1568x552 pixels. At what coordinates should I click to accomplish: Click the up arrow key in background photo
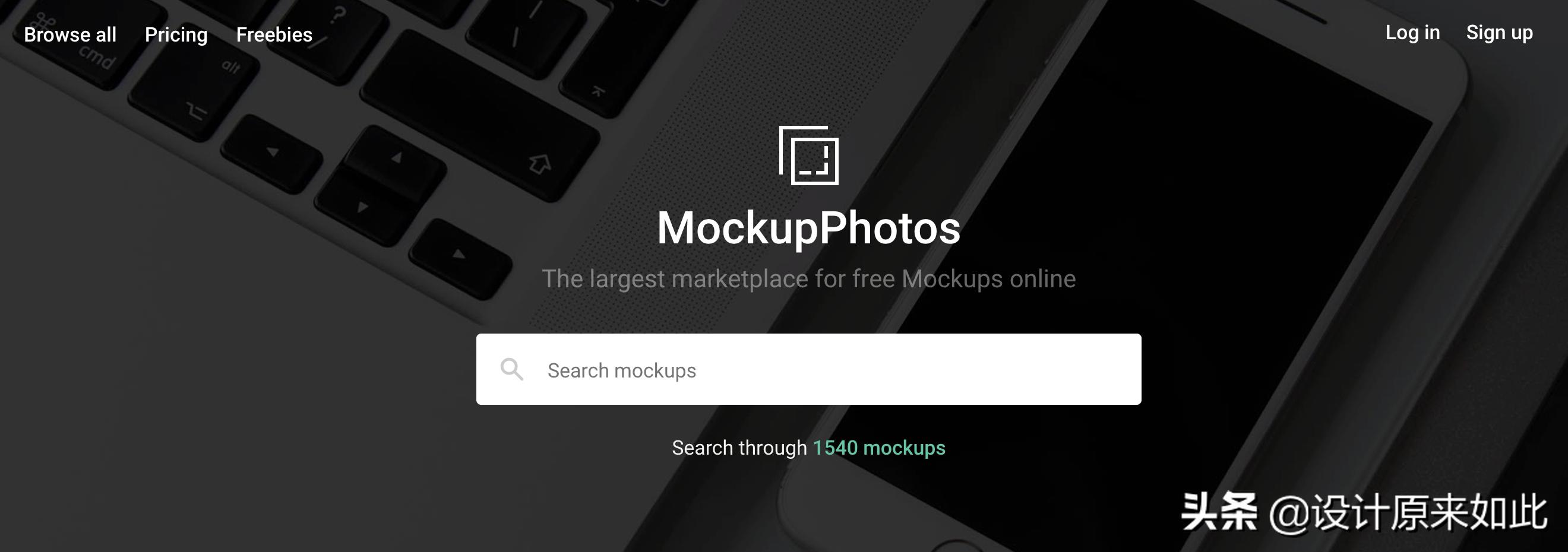tap(394, 160)
